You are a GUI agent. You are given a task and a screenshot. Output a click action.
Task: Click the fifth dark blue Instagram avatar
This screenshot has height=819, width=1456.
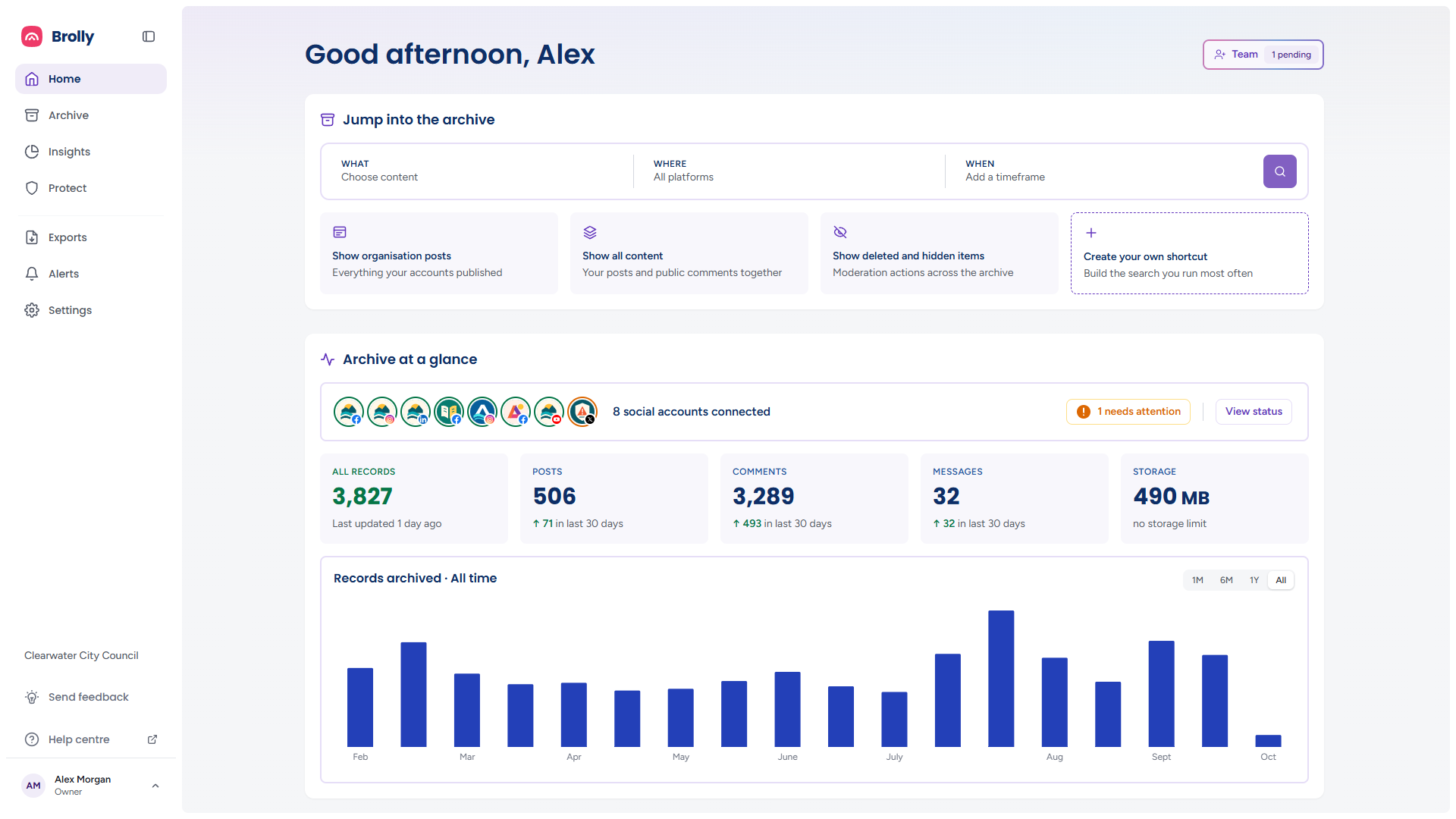tap(482, 412)
